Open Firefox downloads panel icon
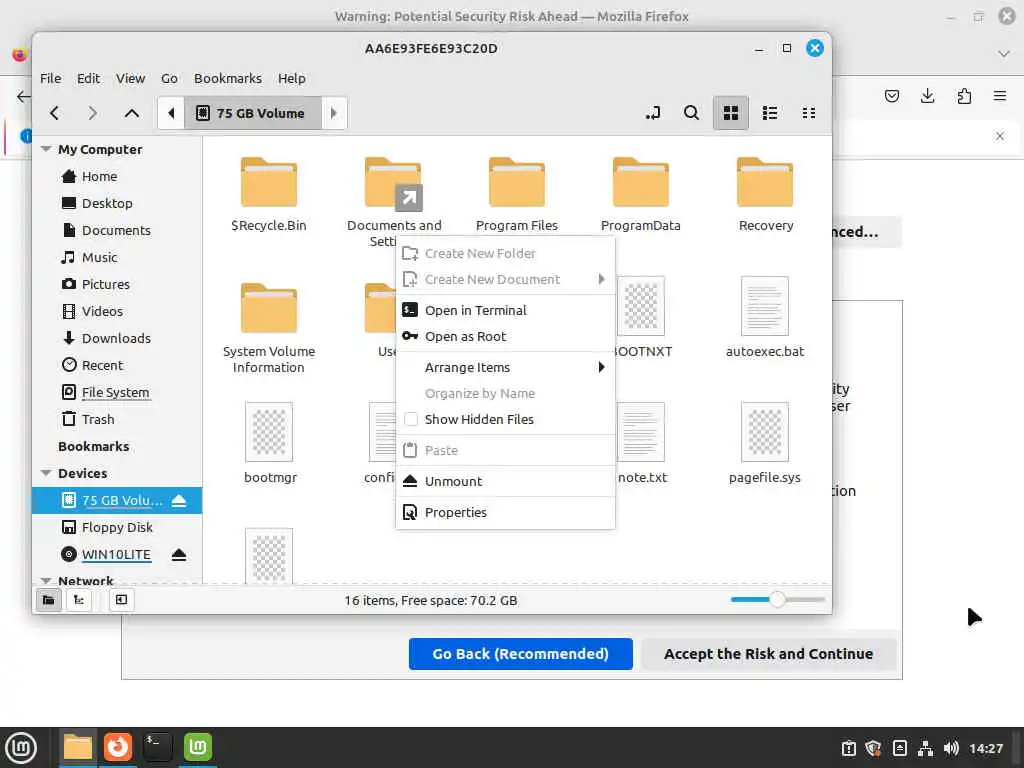This screenshot has width=1024, height=768. (x=927, y=96)
